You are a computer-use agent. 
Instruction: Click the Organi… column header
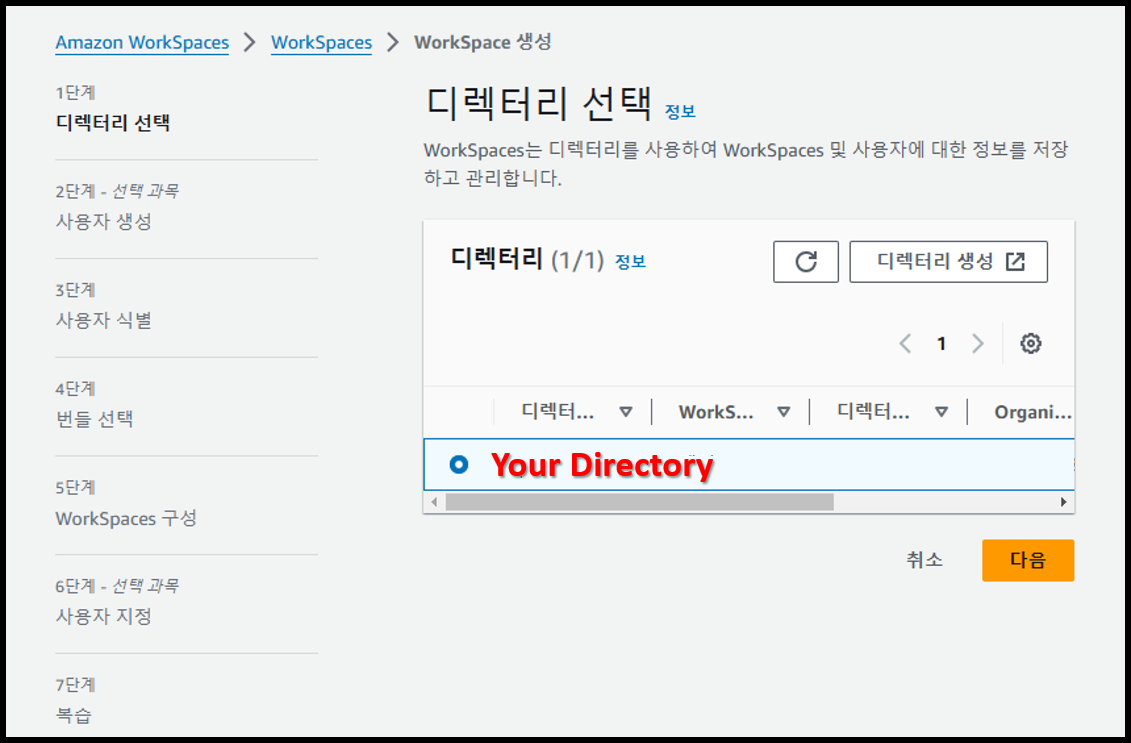click(1033, 412)
